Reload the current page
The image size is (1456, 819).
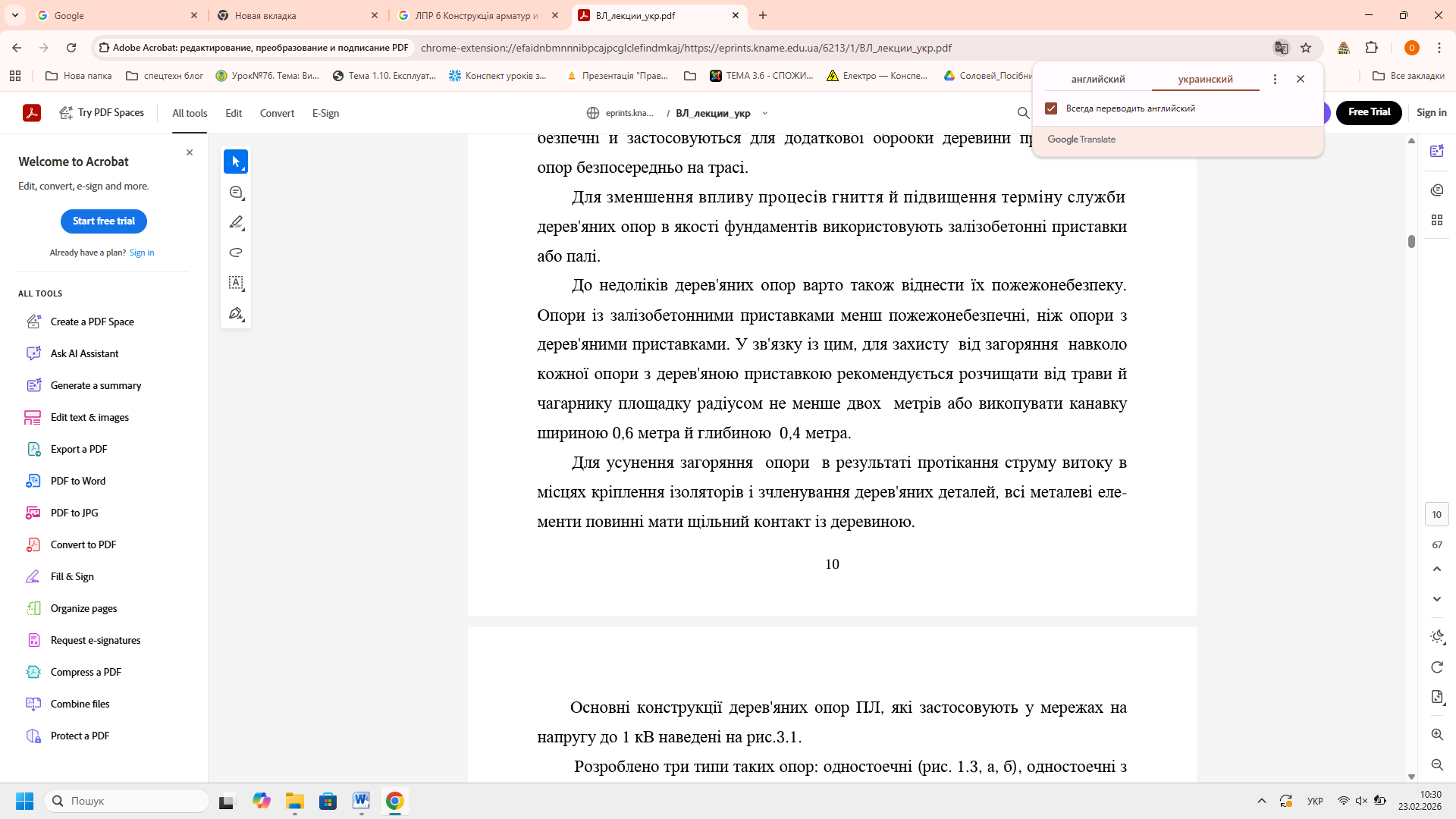tap(71, 48)
